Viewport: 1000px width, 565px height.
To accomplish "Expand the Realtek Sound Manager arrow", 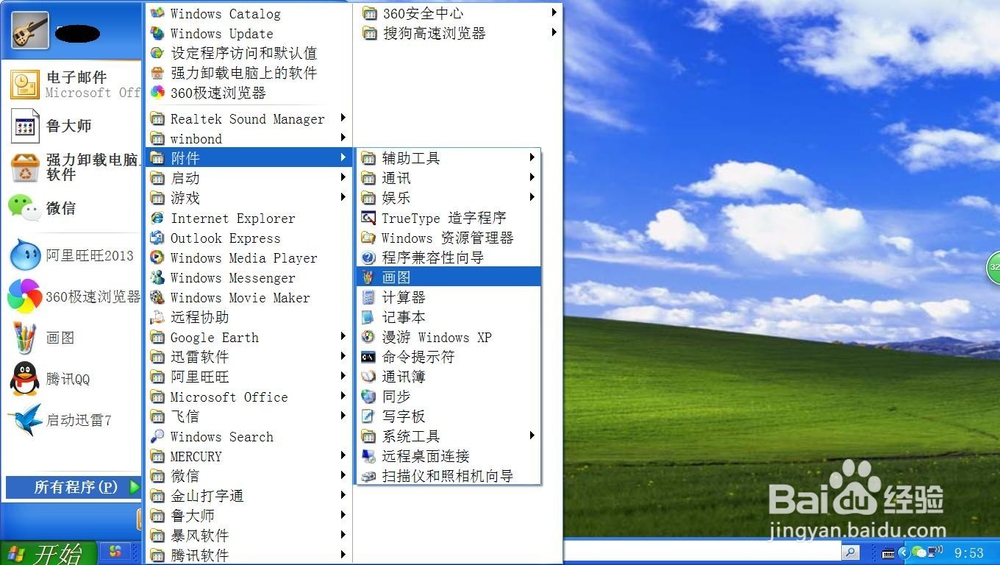I will click(x=343, y=118).
